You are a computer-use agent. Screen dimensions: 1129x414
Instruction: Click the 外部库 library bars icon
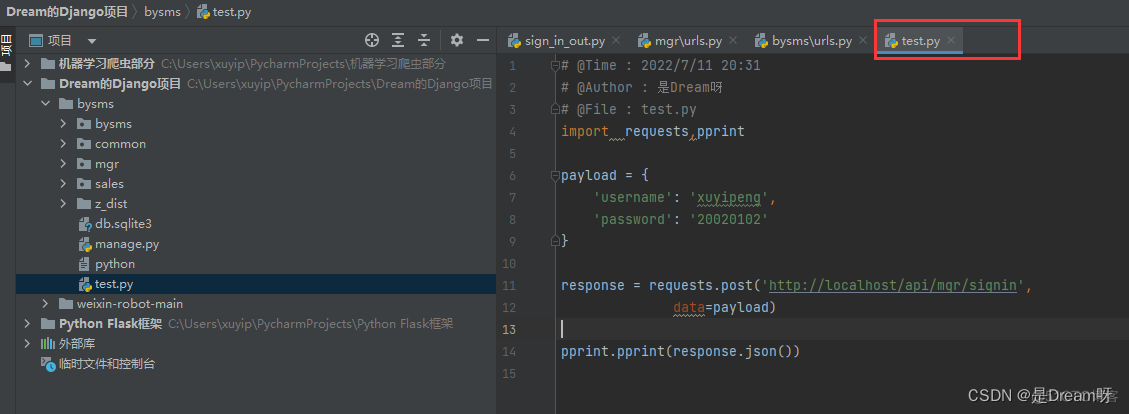48,343
